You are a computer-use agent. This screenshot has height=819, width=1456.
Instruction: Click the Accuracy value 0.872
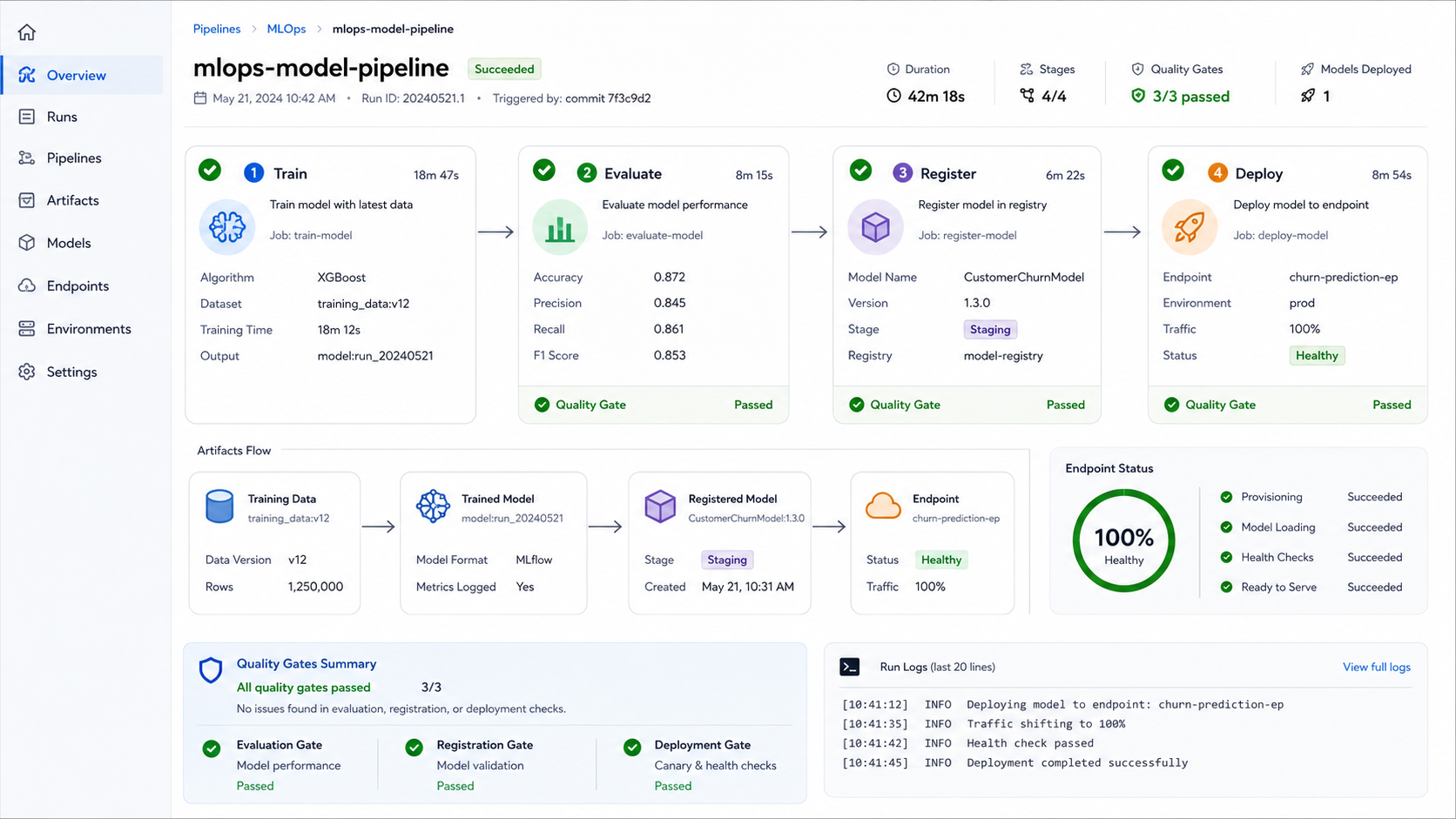click(x=670, y=277)
